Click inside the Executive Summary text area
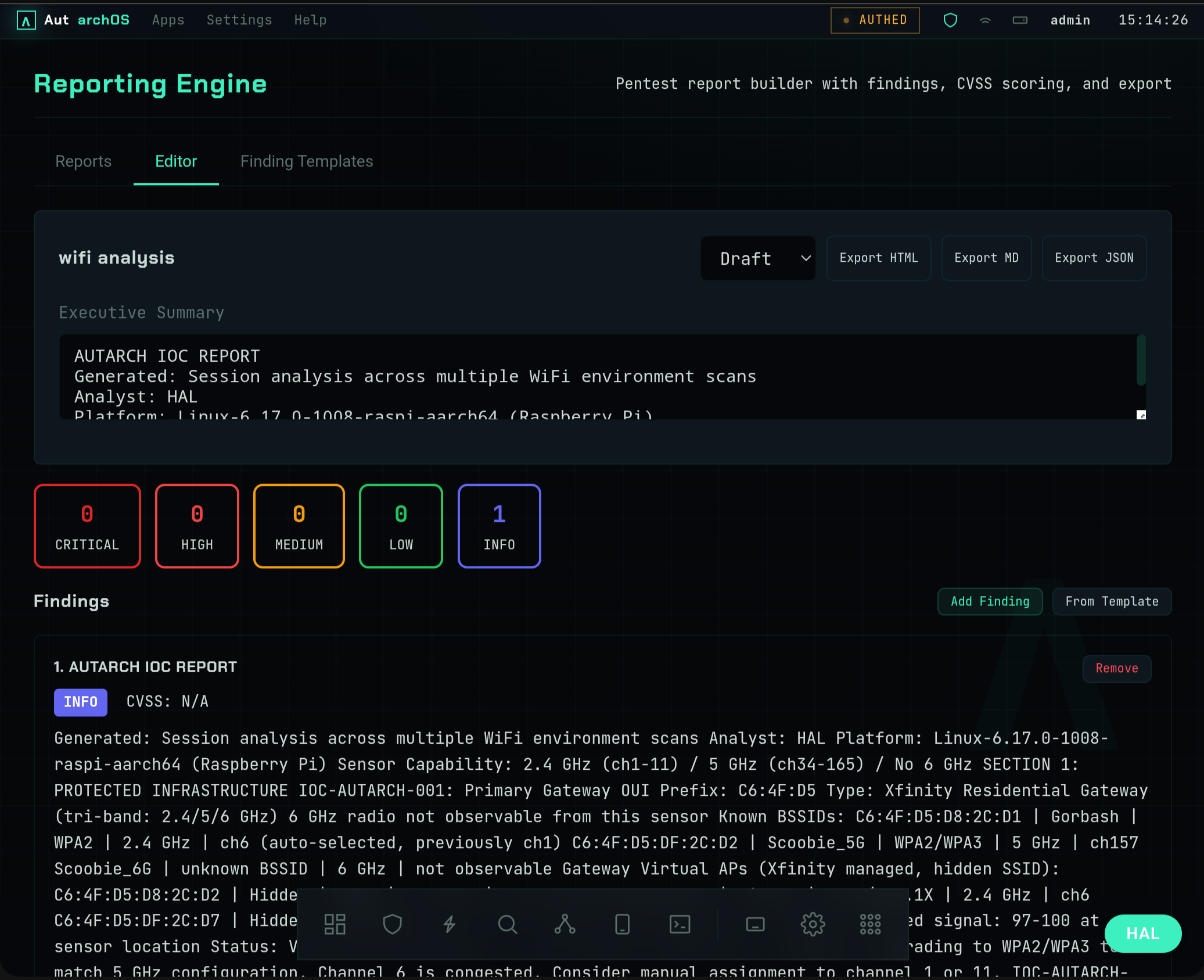 [x=597, y=377]
